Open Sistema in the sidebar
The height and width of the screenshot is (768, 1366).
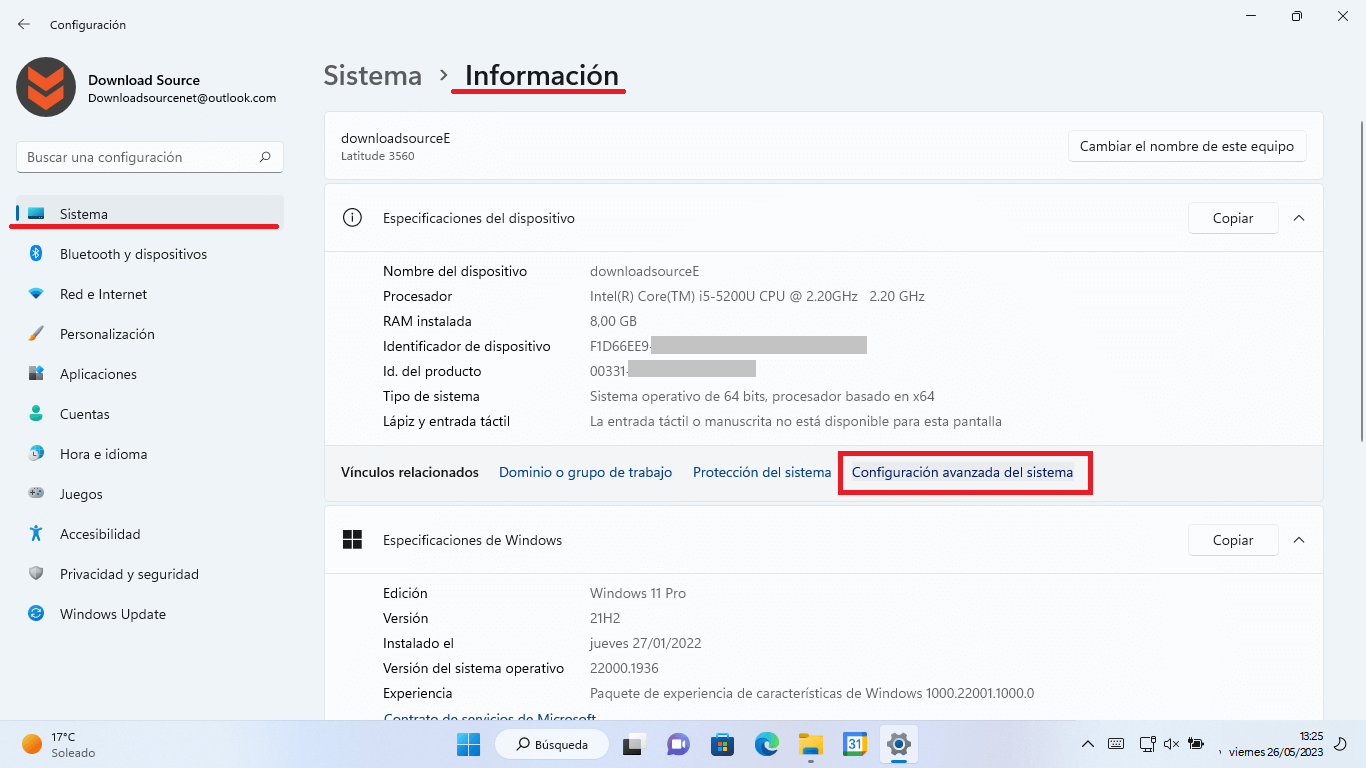pos(150,214)
